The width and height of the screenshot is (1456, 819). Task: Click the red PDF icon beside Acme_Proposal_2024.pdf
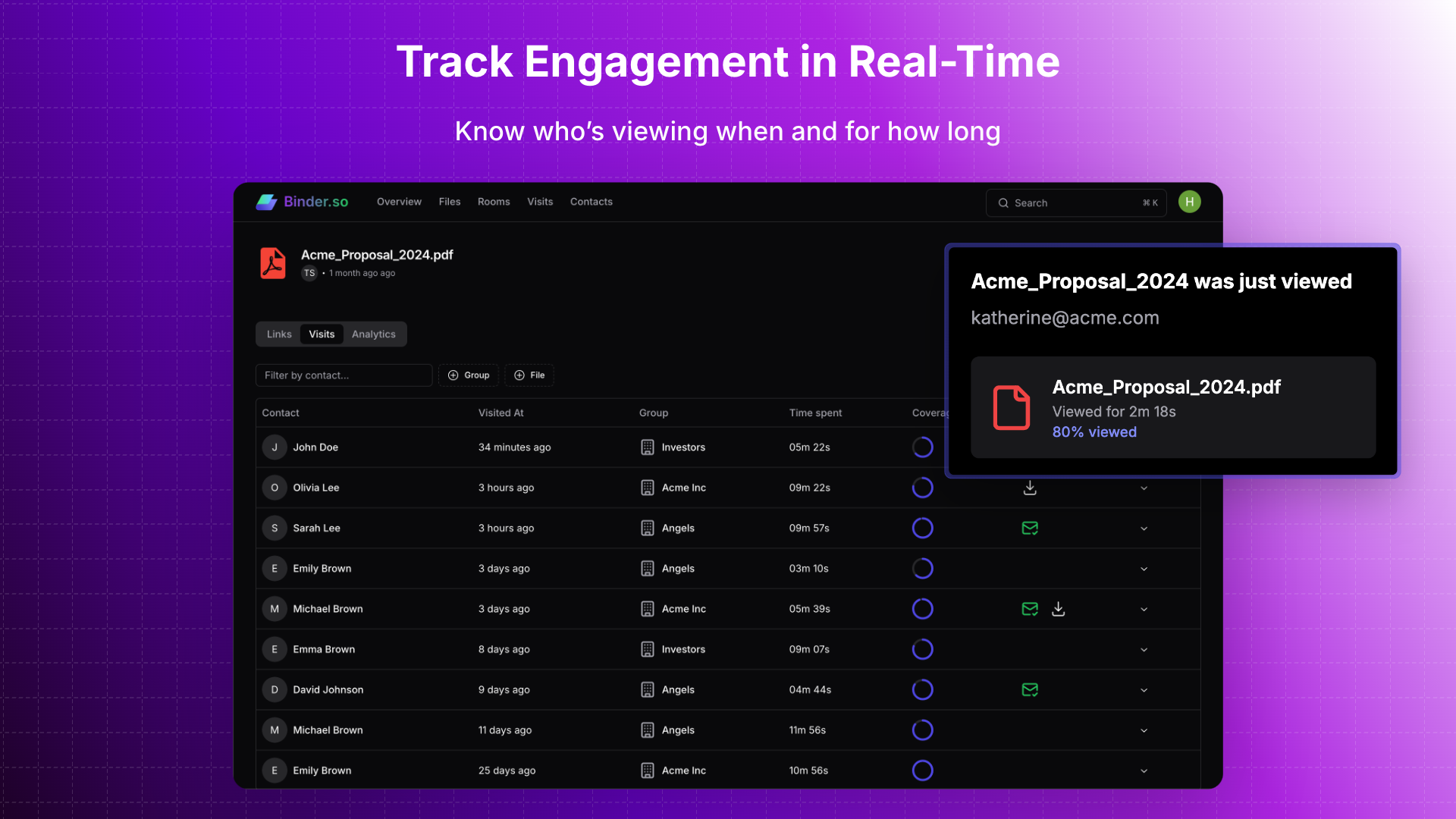272,263
